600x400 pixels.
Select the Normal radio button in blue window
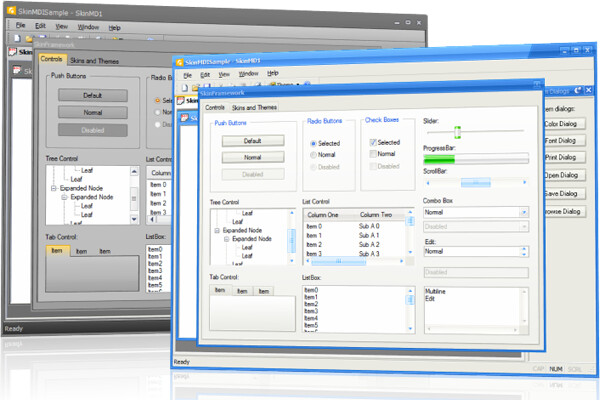tap(313, 155)
